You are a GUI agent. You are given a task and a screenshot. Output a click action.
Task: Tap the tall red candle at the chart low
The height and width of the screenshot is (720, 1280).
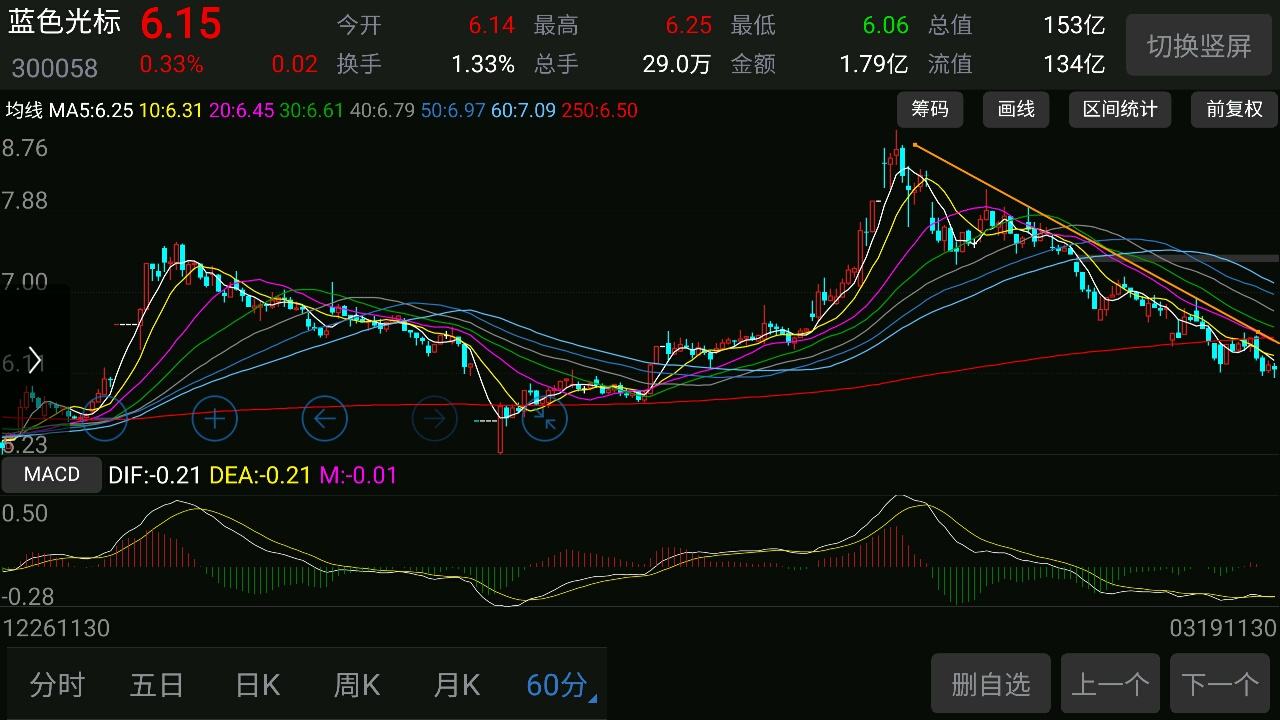pyautogui.click(x=501, y=428)
